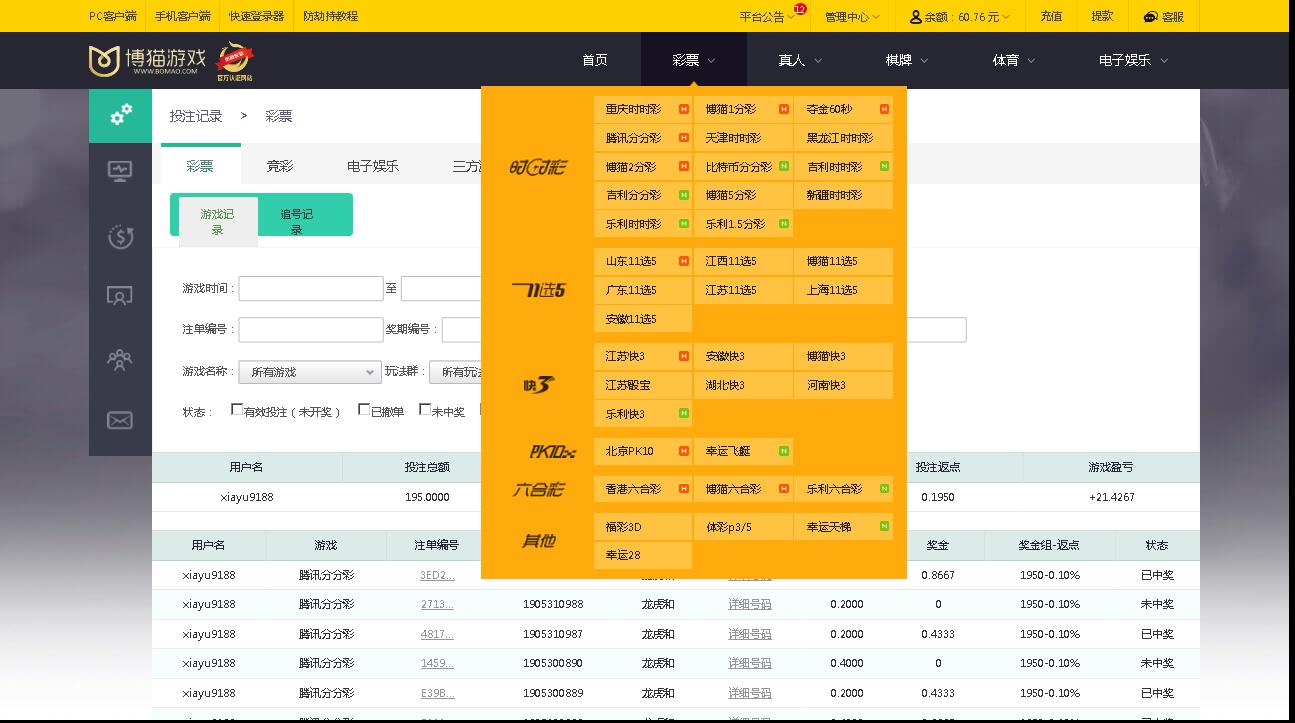Expand the 电子娱乐 navigation menu
The height and width of the screenshot is (723, 1295).
pyautogui.click(x=1133, y=60)
